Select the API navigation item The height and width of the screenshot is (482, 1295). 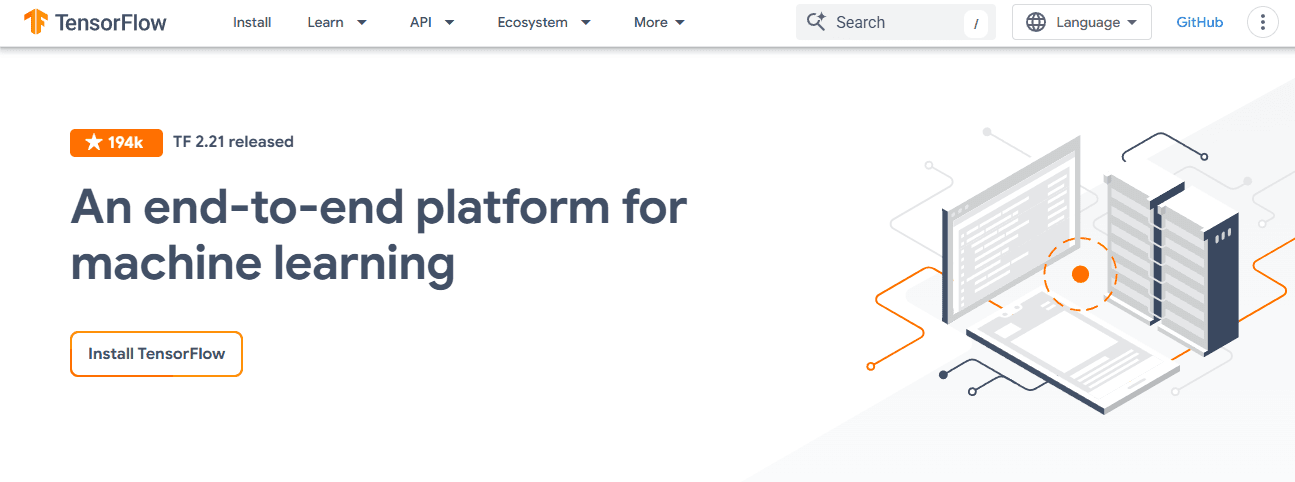pyautogui.click(x=420, y=22)
